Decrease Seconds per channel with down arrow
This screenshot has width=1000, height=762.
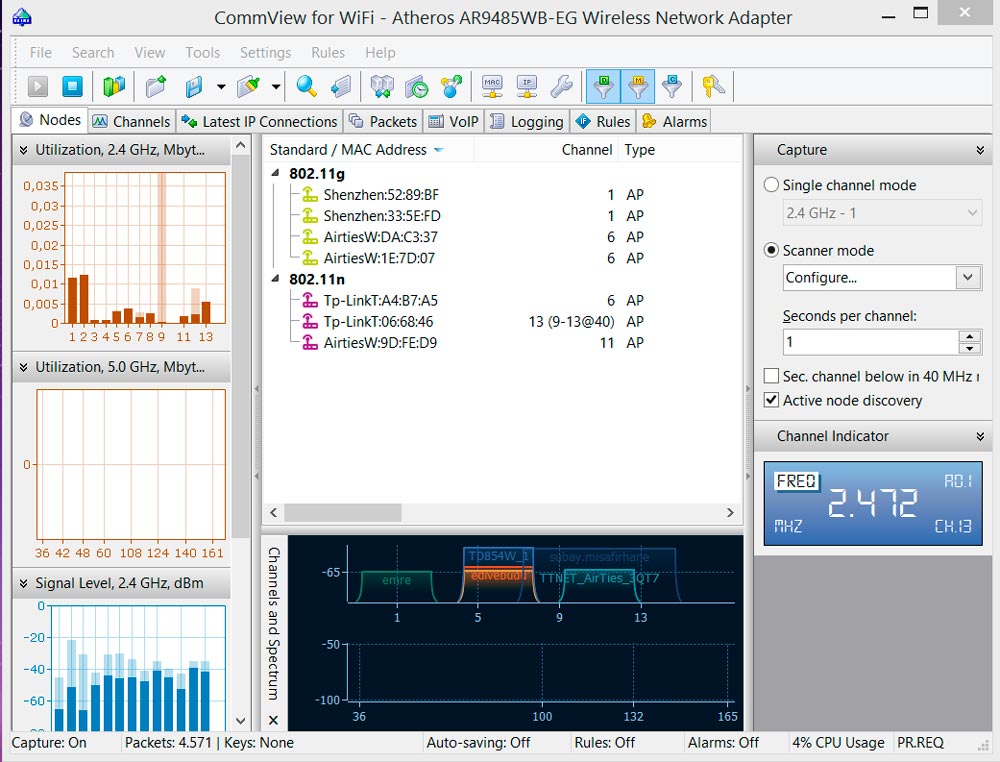click(x=969, y=348)
